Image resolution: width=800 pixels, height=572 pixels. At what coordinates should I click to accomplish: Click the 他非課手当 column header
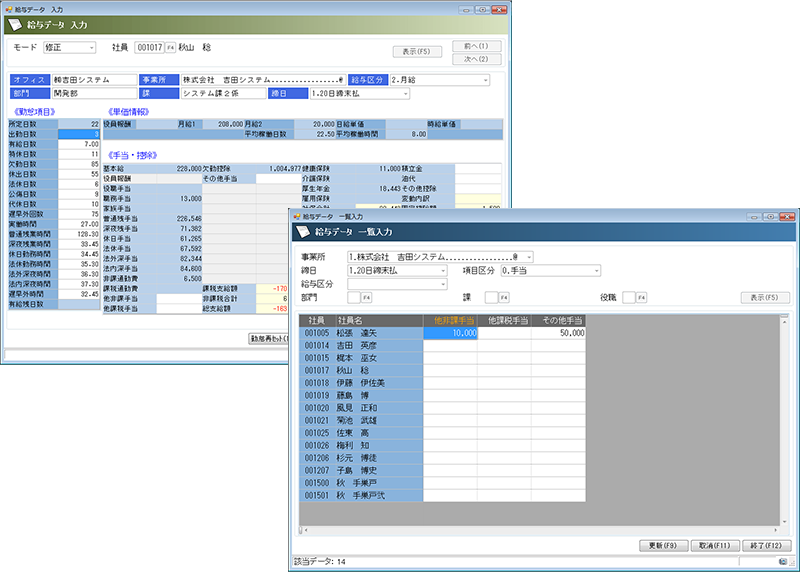coord(450,319)
